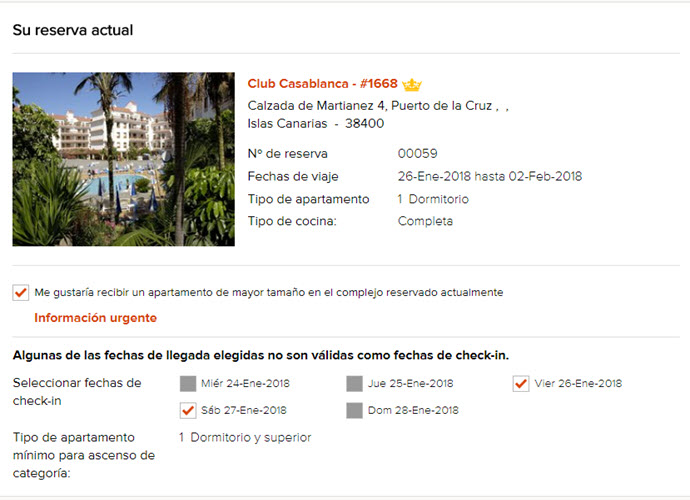The width and height of the screenshot is (690, 500).
Task: Click the invalid check-in dates warning message
Action: [x=260, y=356]
